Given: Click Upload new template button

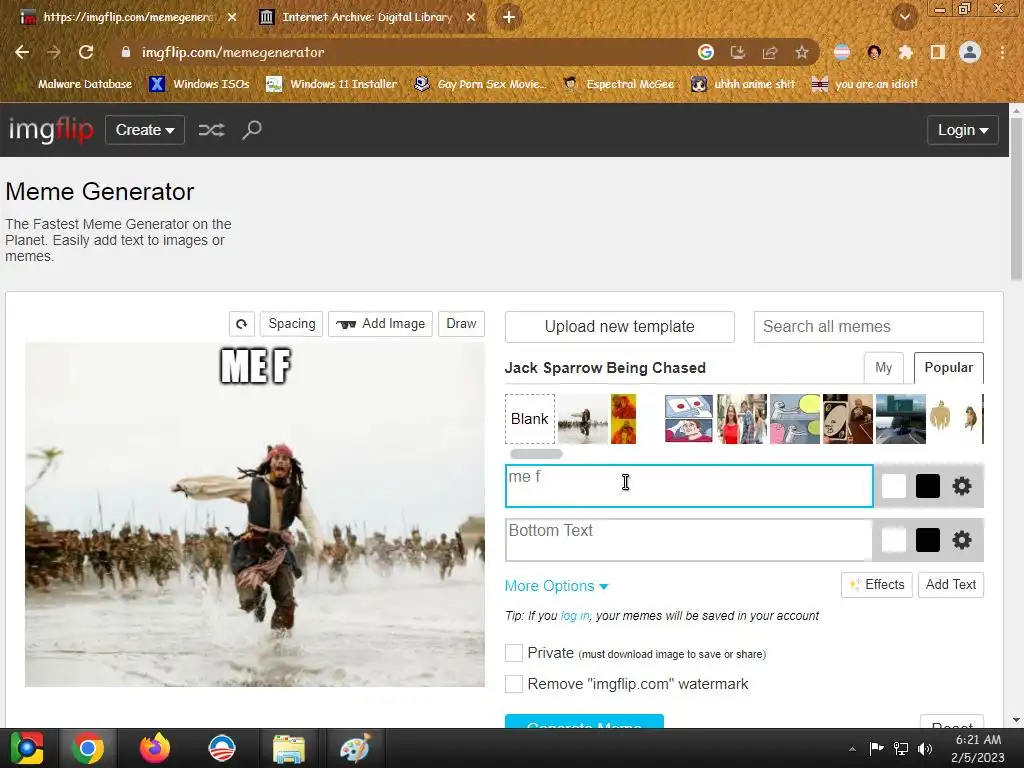Looking at the screenshot, I should click(620, 327).
